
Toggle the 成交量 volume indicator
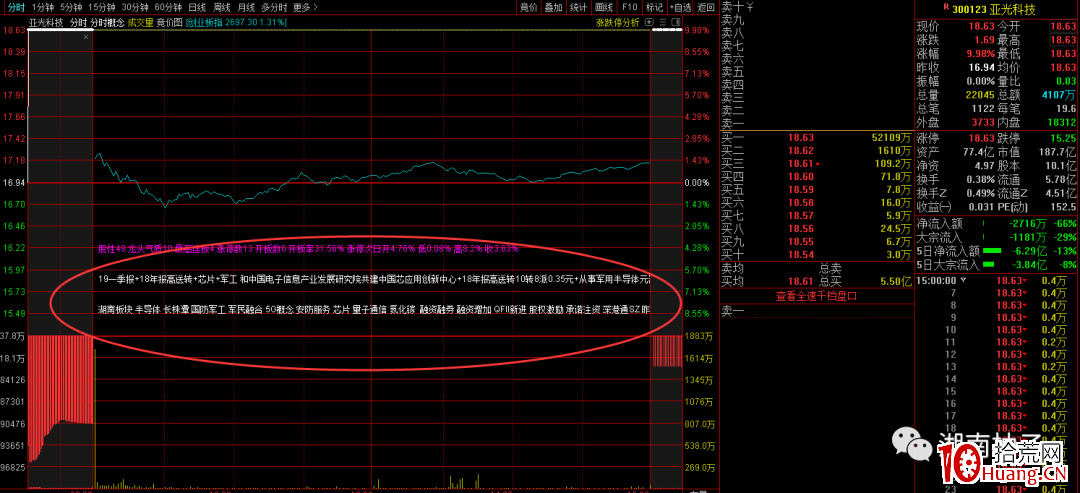(x=139, y=21)
